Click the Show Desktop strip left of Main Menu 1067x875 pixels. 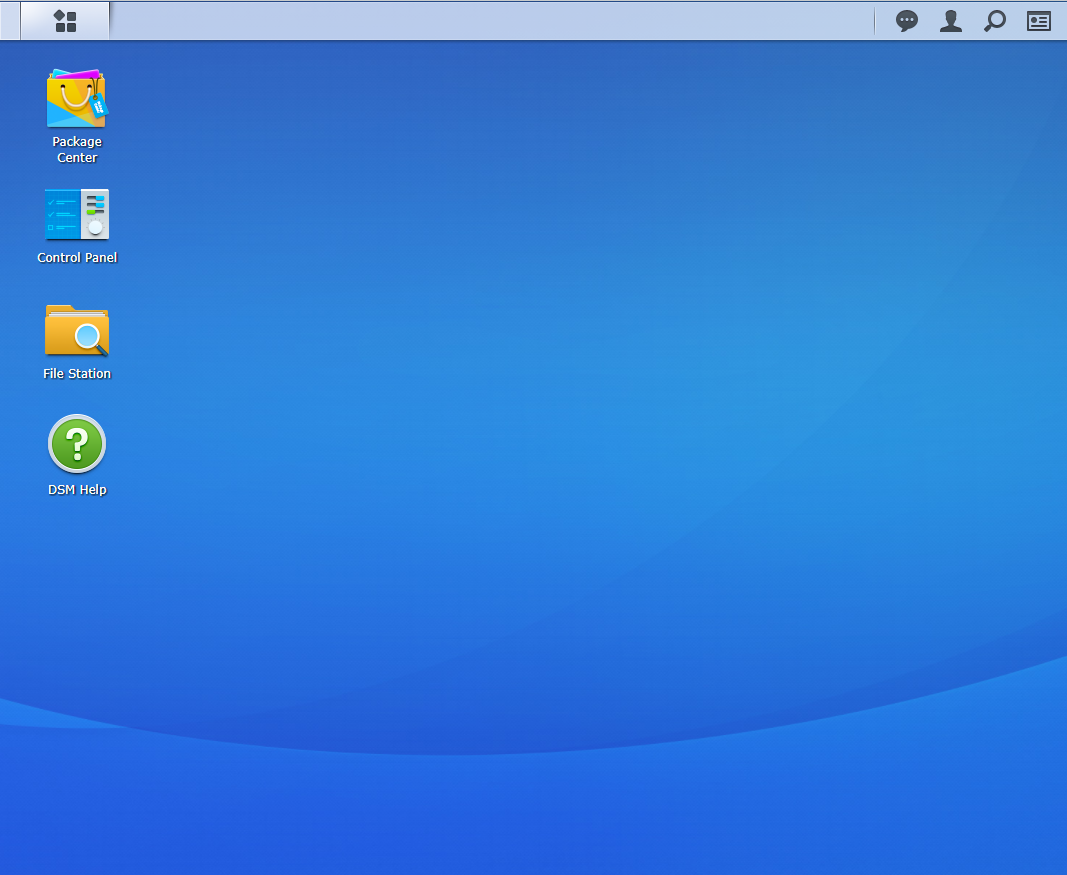[10, 21]
